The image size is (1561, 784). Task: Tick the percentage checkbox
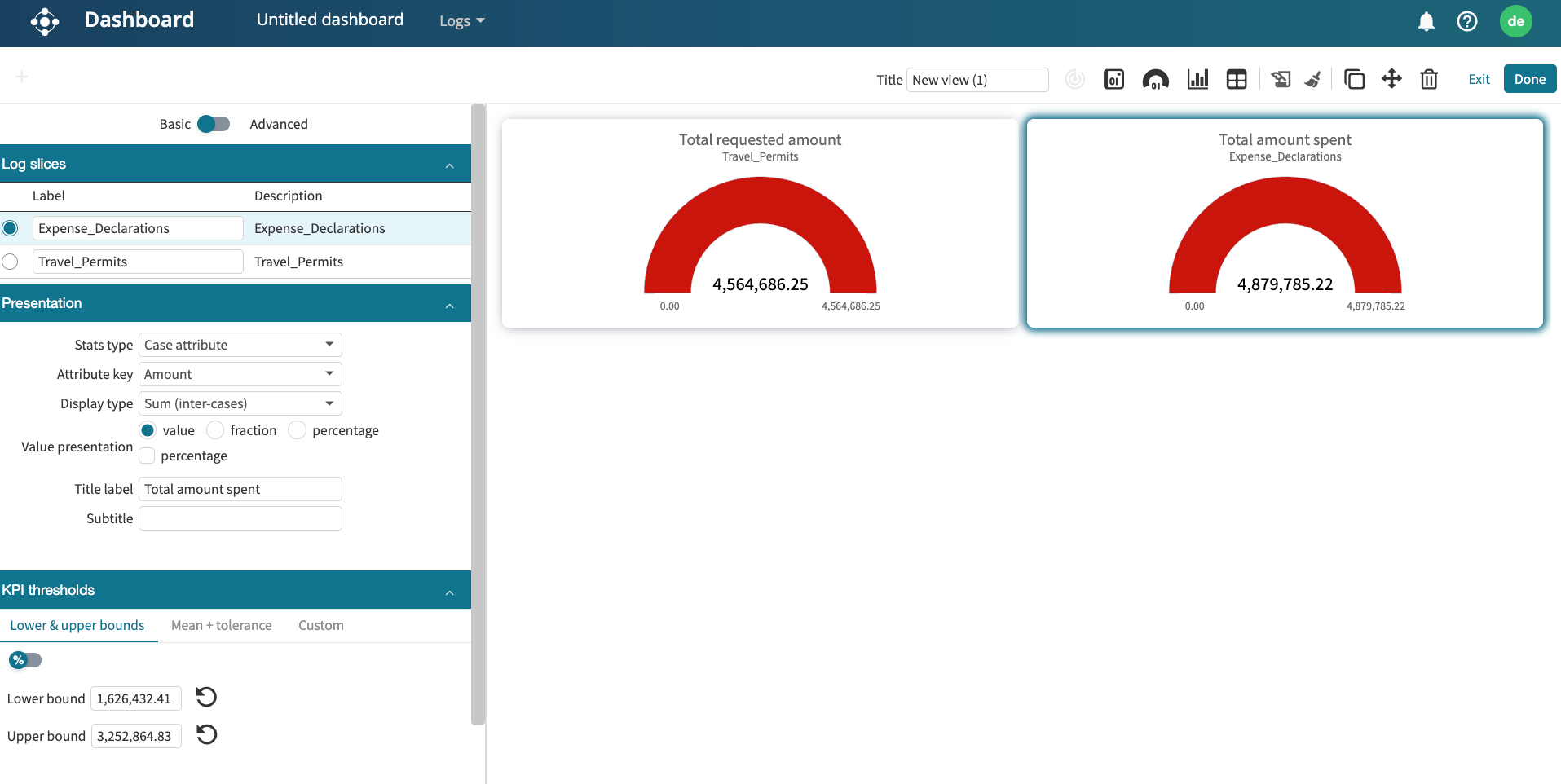click(x=148, y=456)
